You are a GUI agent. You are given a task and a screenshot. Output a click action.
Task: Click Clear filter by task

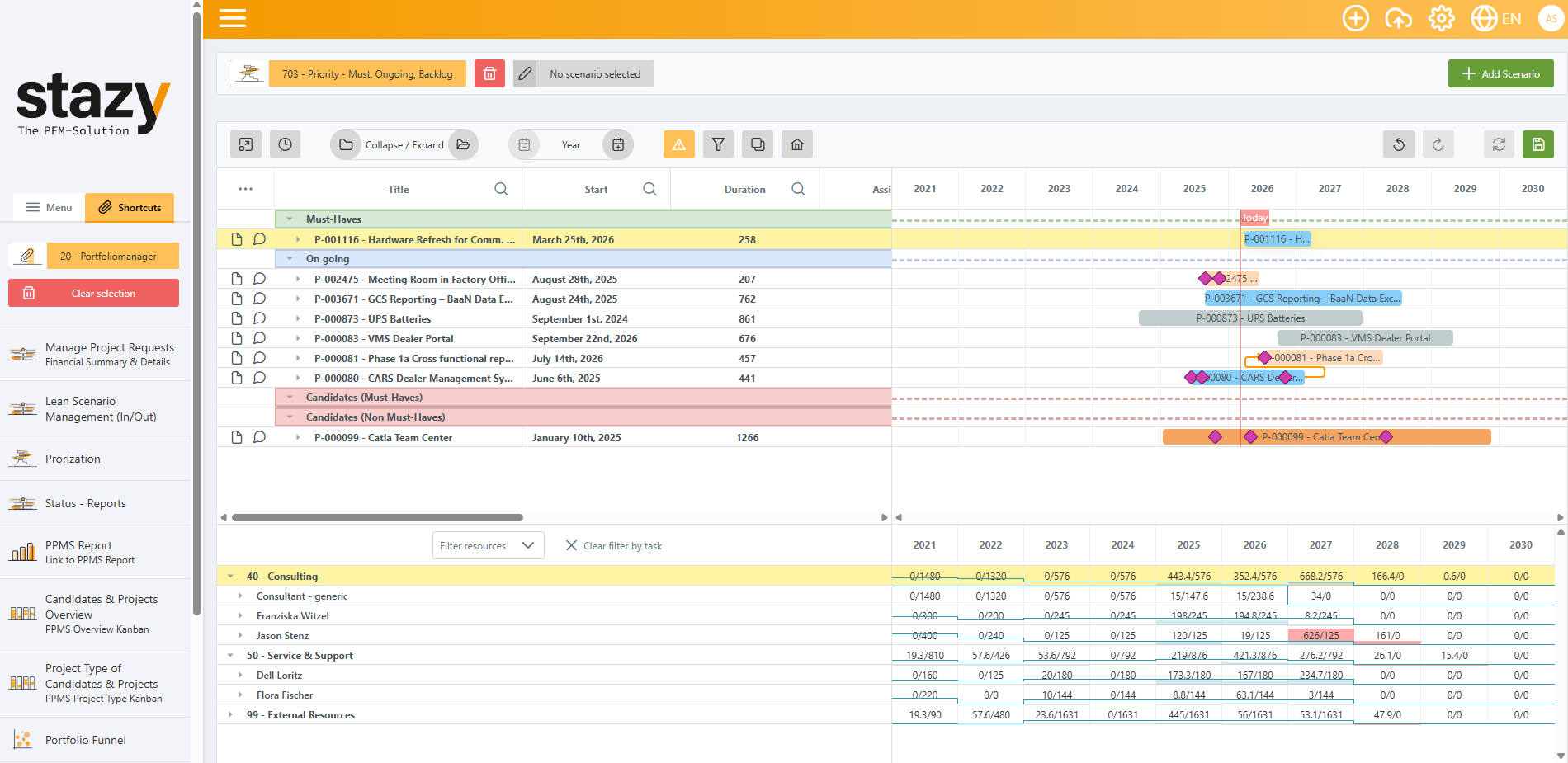click(613, 545)
